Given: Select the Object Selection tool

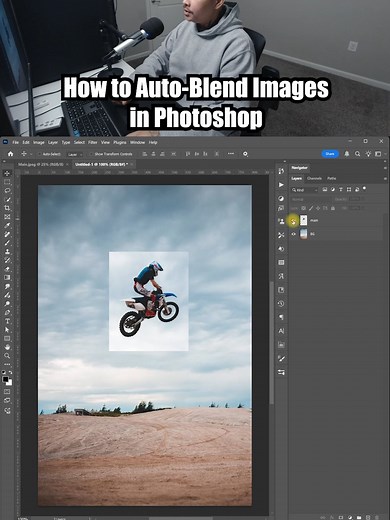Looking at the screenshot, I should [x=7, y=199].
